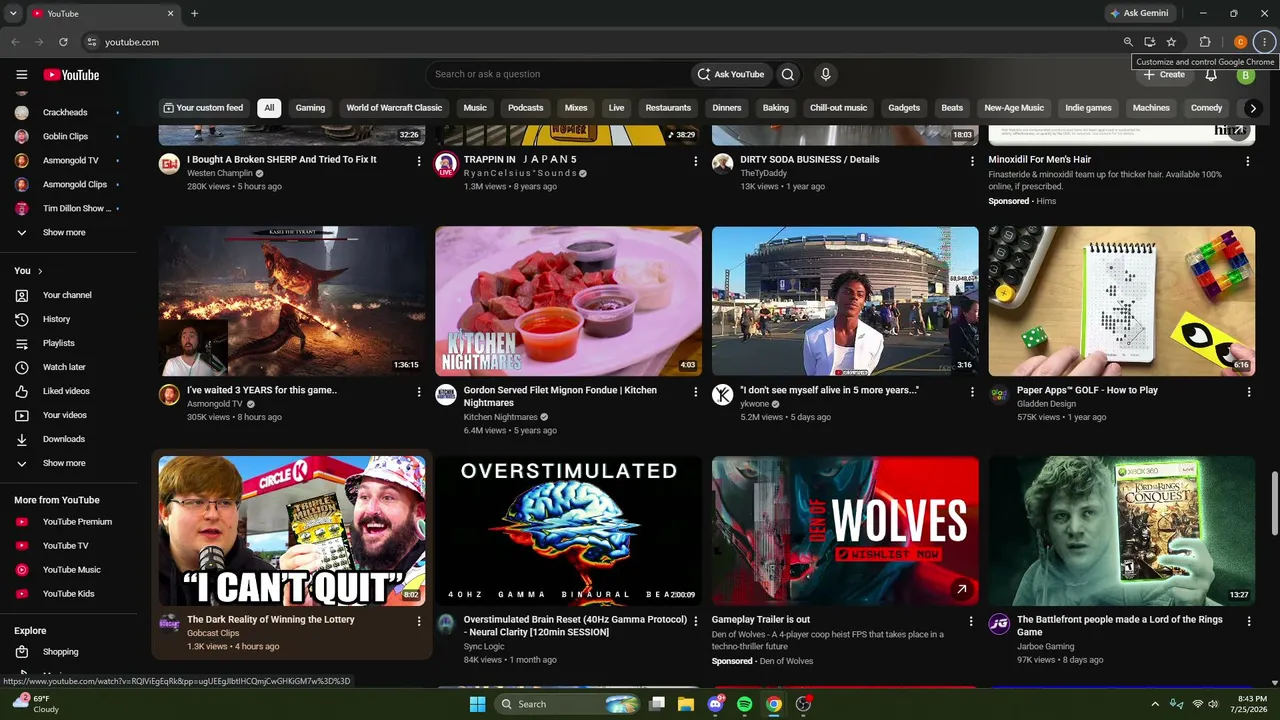Select the Restaurants filter chip
This screenshot has height=720, width=1280.
pos(668,108)
